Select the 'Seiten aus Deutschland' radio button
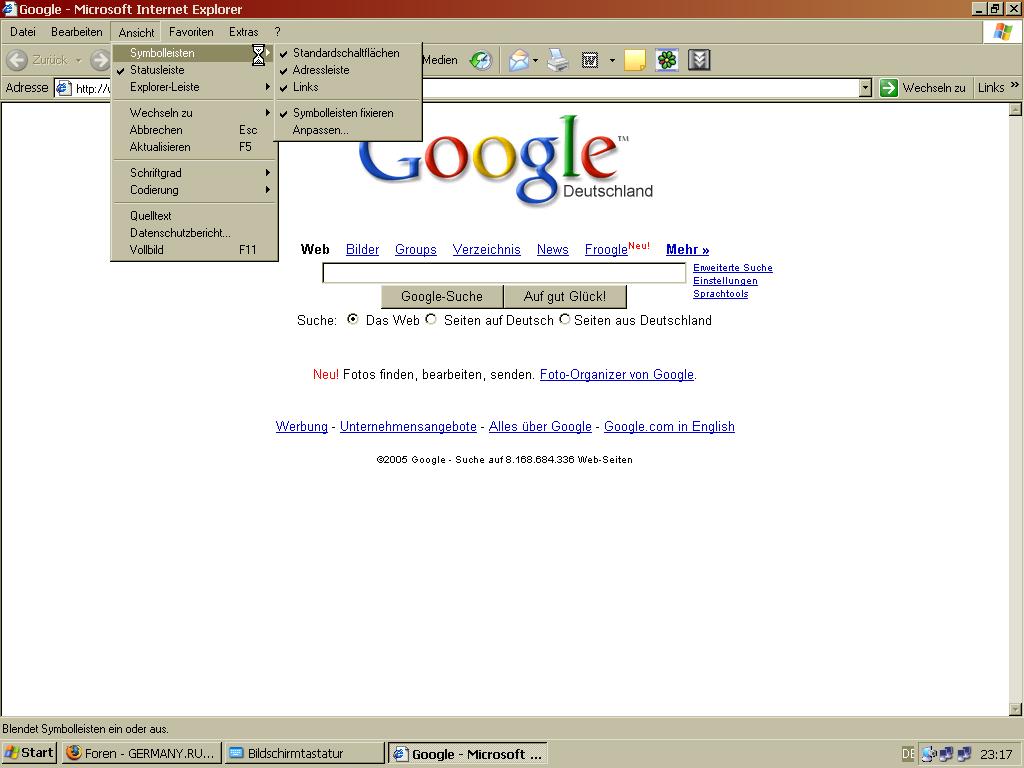1024x768 pixels. (x=565, y=320)
